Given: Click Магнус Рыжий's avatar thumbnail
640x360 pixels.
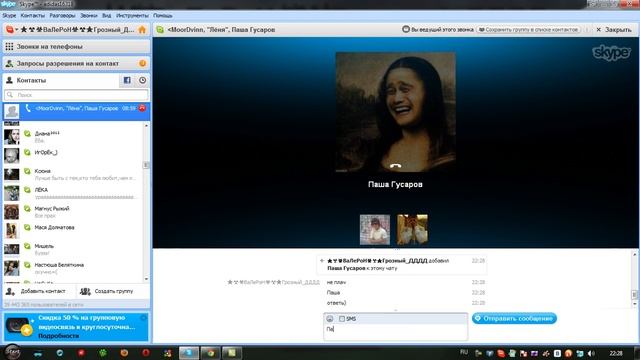Looking at the screenshot, I should coord(11,212).
